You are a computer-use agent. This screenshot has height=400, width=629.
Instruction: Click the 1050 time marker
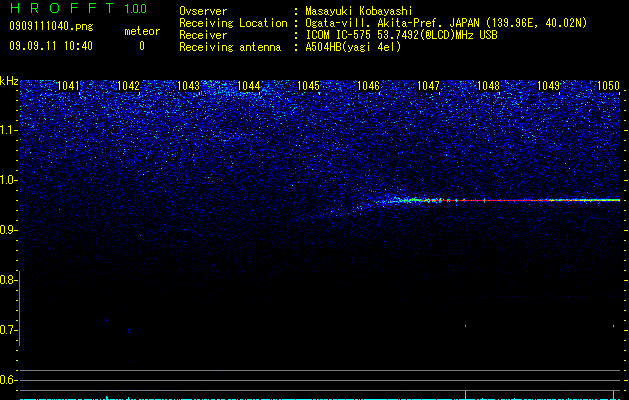(x=609, y=86)
